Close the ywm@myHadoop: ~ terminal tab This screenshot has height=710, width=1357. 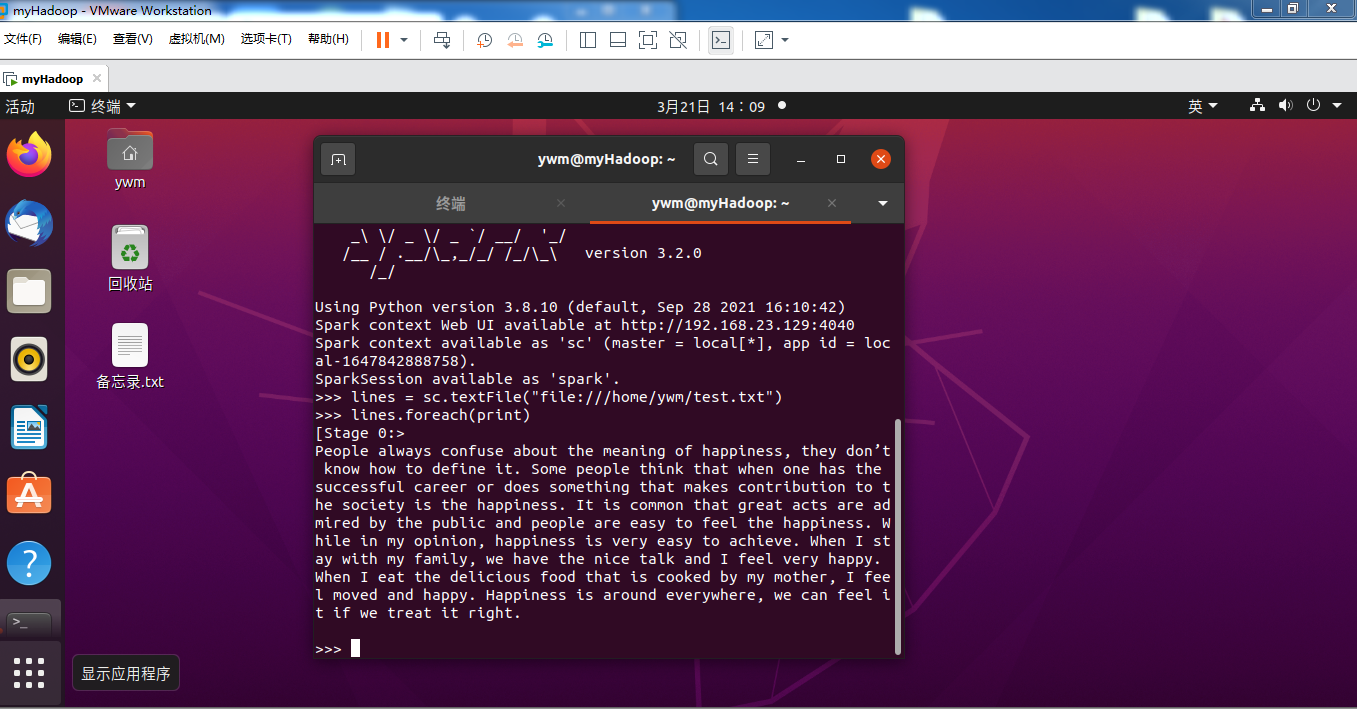(832, 203)
